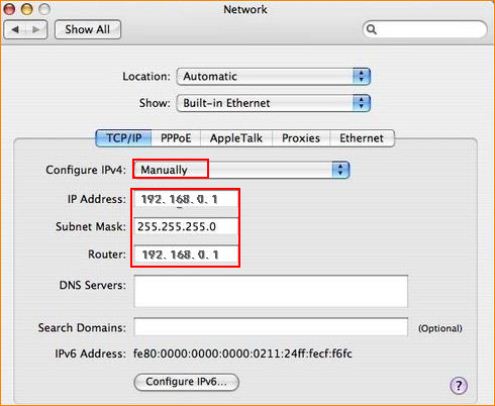Focus the DNS Servers text box
Image resolution: width=495 pixels, height=406 pixels.
pyautogui.click(x=271, y=291)
